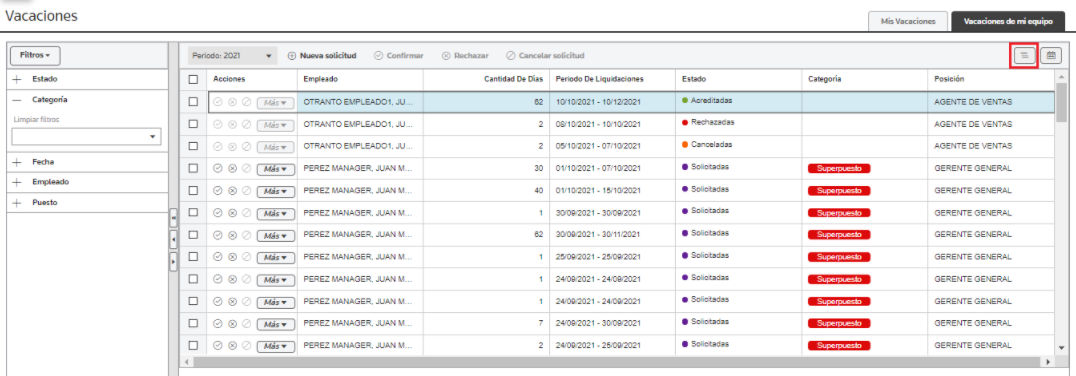This screenshot has width=1076, height=376.
Task: Cancel icon in the Canceladas OTRANTO row
Action: click(x=246, y=147)
